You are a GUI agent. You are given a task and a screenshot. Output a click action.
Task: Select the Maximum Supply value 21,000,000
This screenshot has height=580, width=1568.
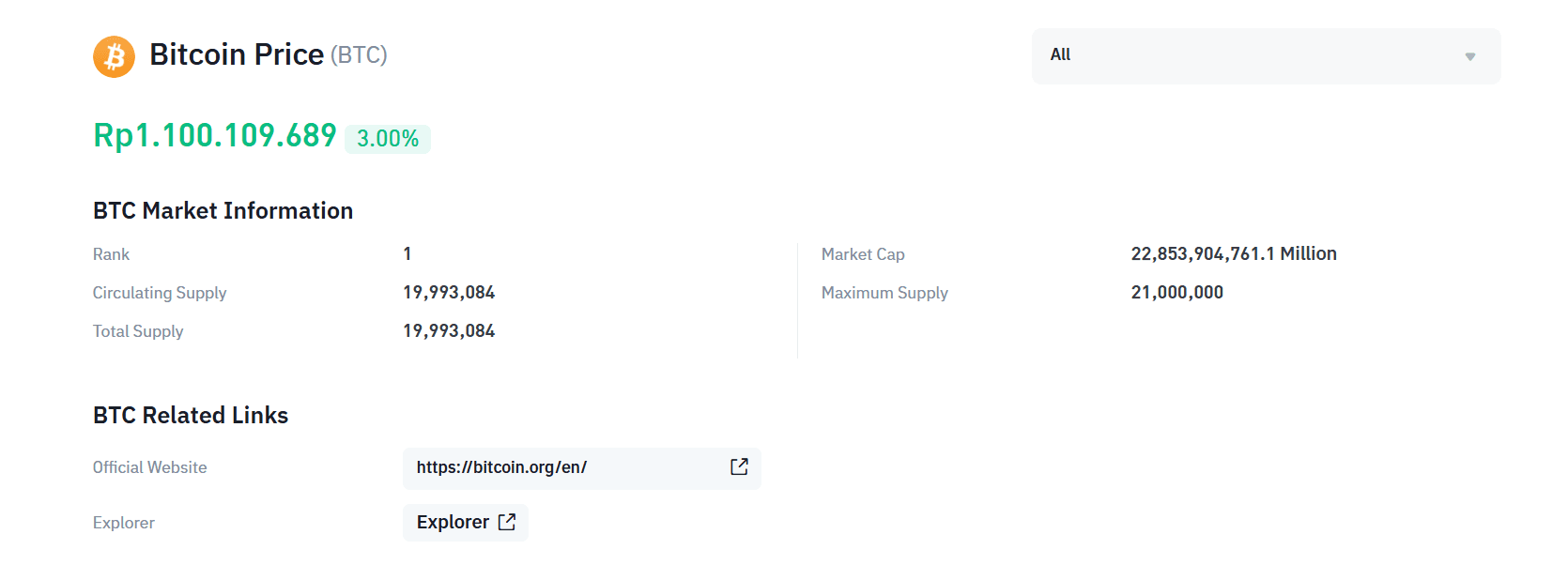click(x=1176, y=292)
